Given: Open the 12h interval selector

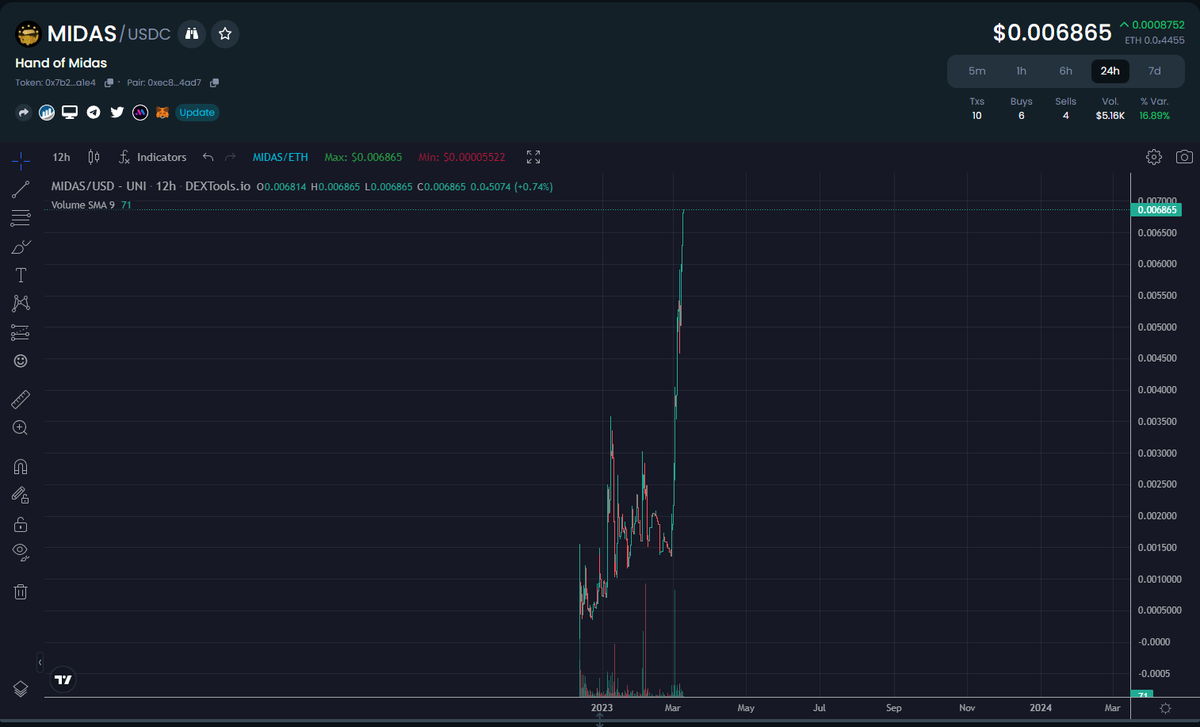Looking at the screenshot, I should [x=60, y=157].
